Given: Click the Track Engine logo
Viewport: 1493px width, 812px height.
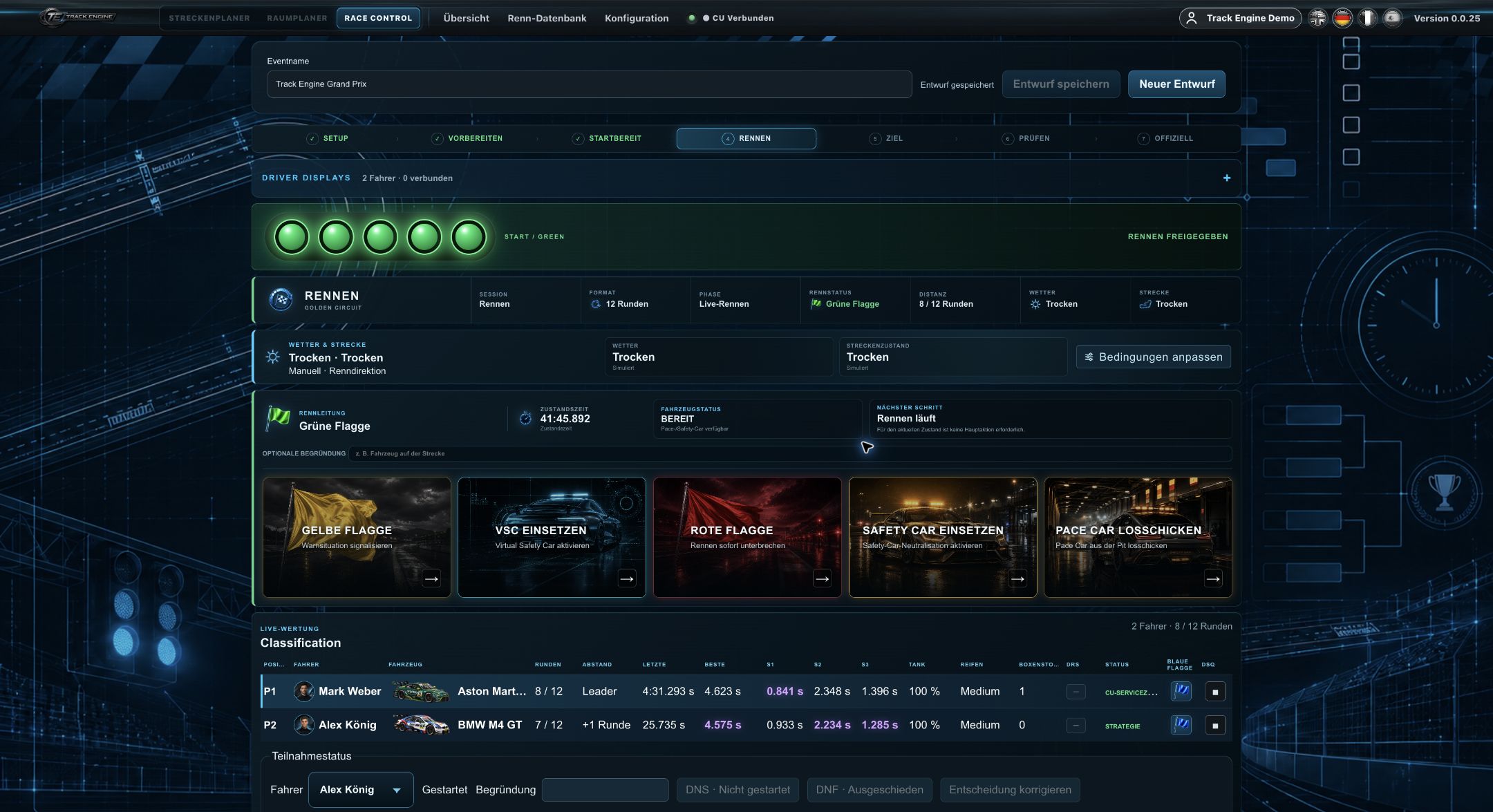Looking at the screenshot, I should (x=77, y=17).
